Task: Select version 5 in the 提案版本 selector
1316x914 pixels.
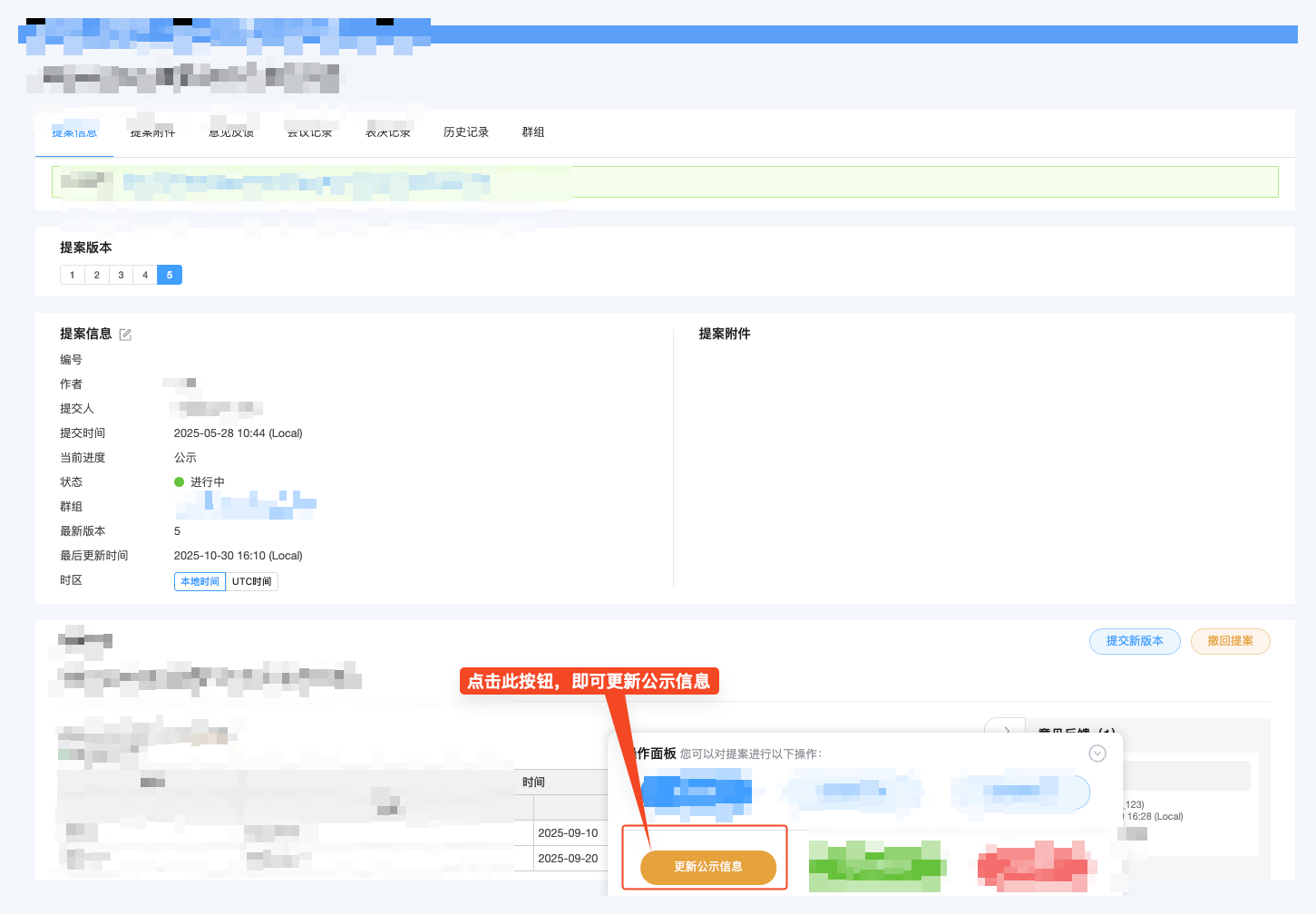Action: [x=170, y=274]
